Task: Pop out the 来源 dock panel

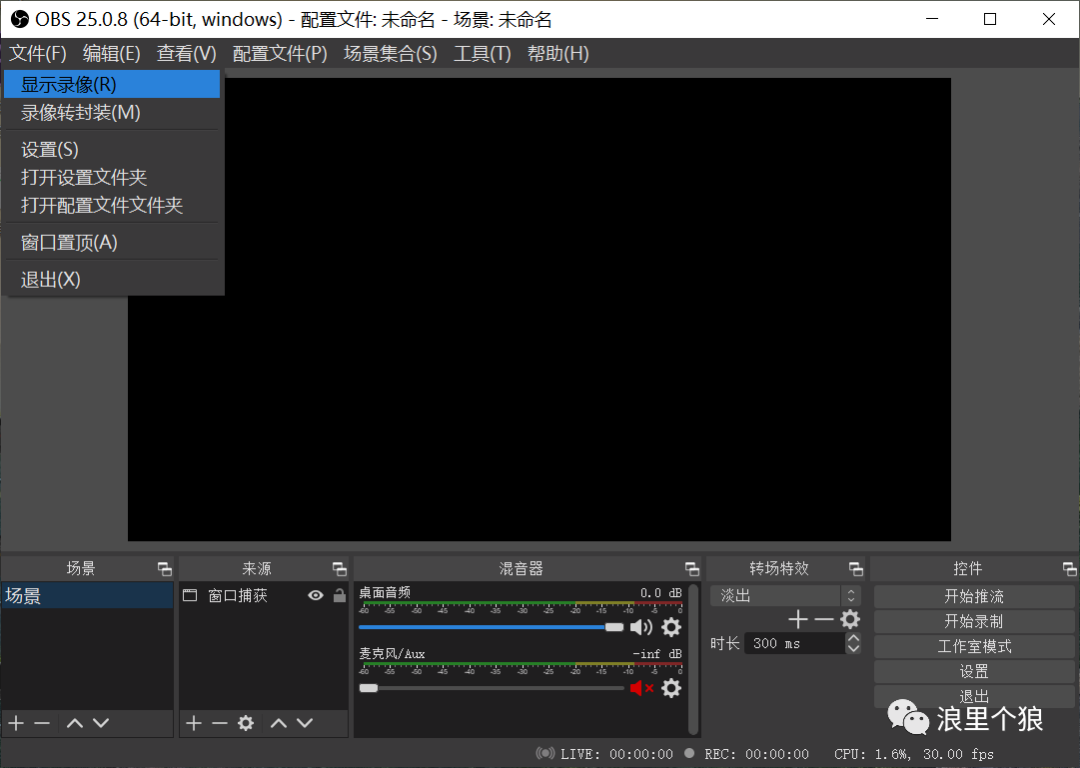Action: coord(340,569)
